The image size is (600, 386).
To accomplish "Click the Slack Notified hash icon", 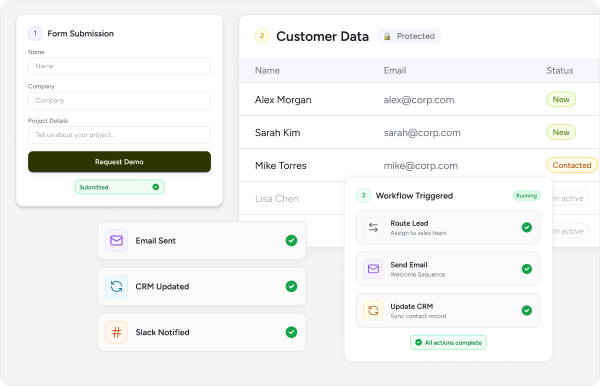I will point(116,332).
